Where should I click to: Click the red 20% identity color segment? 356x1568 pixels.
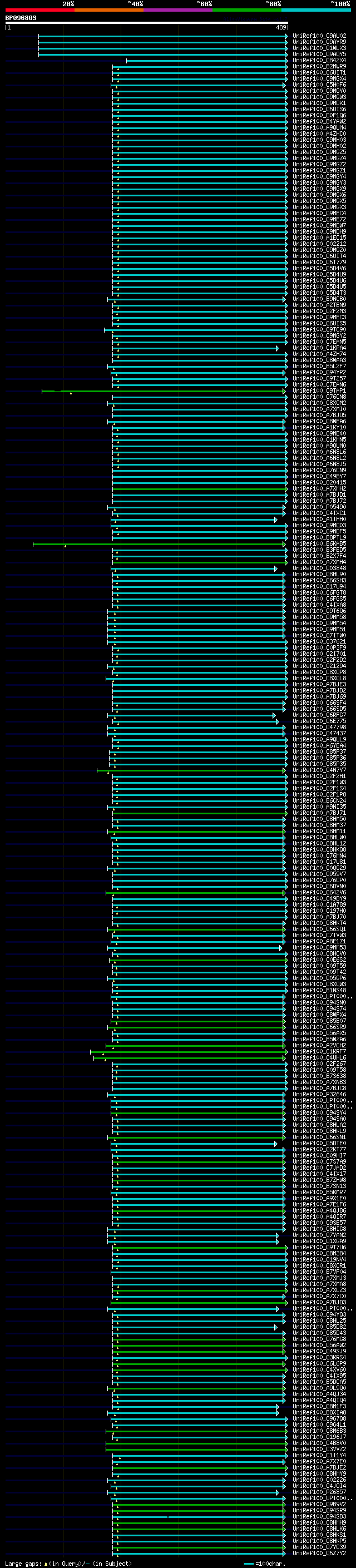pos(39,10)
